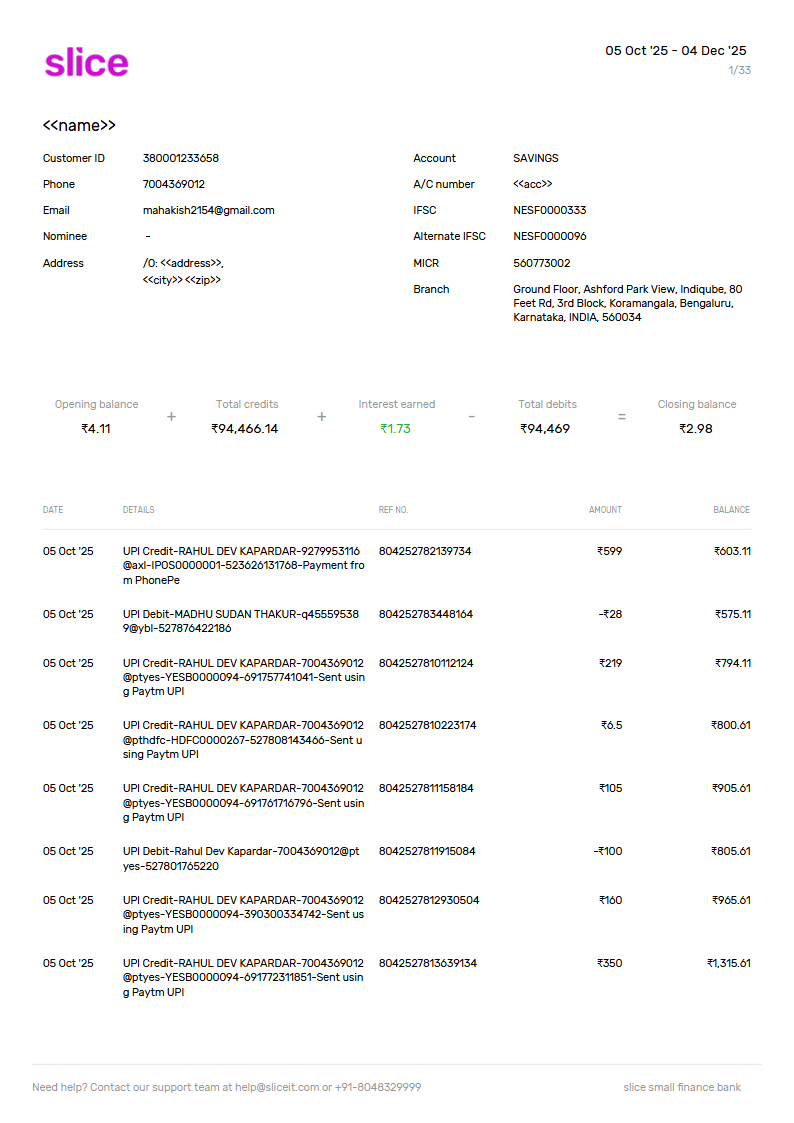Click the <<name>> placeholder heading
Image resolution: width=794 pixels, height=1123 pixels.
pyautogui.click(x=79, y=125)
